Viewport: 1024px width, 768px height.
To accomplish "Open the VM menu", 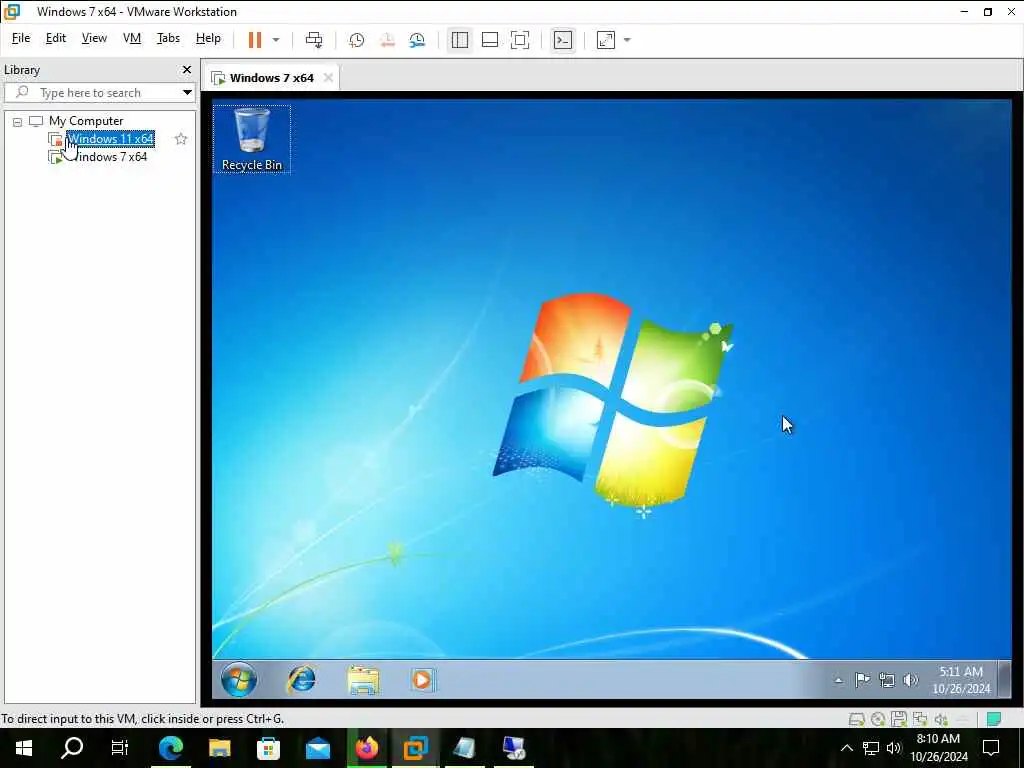I will (132, 38).
